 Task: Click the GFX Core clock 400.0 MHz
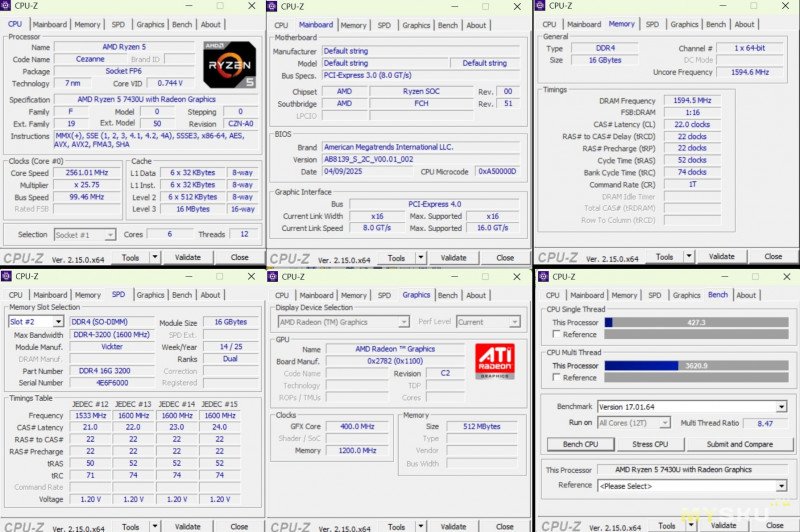357,426
